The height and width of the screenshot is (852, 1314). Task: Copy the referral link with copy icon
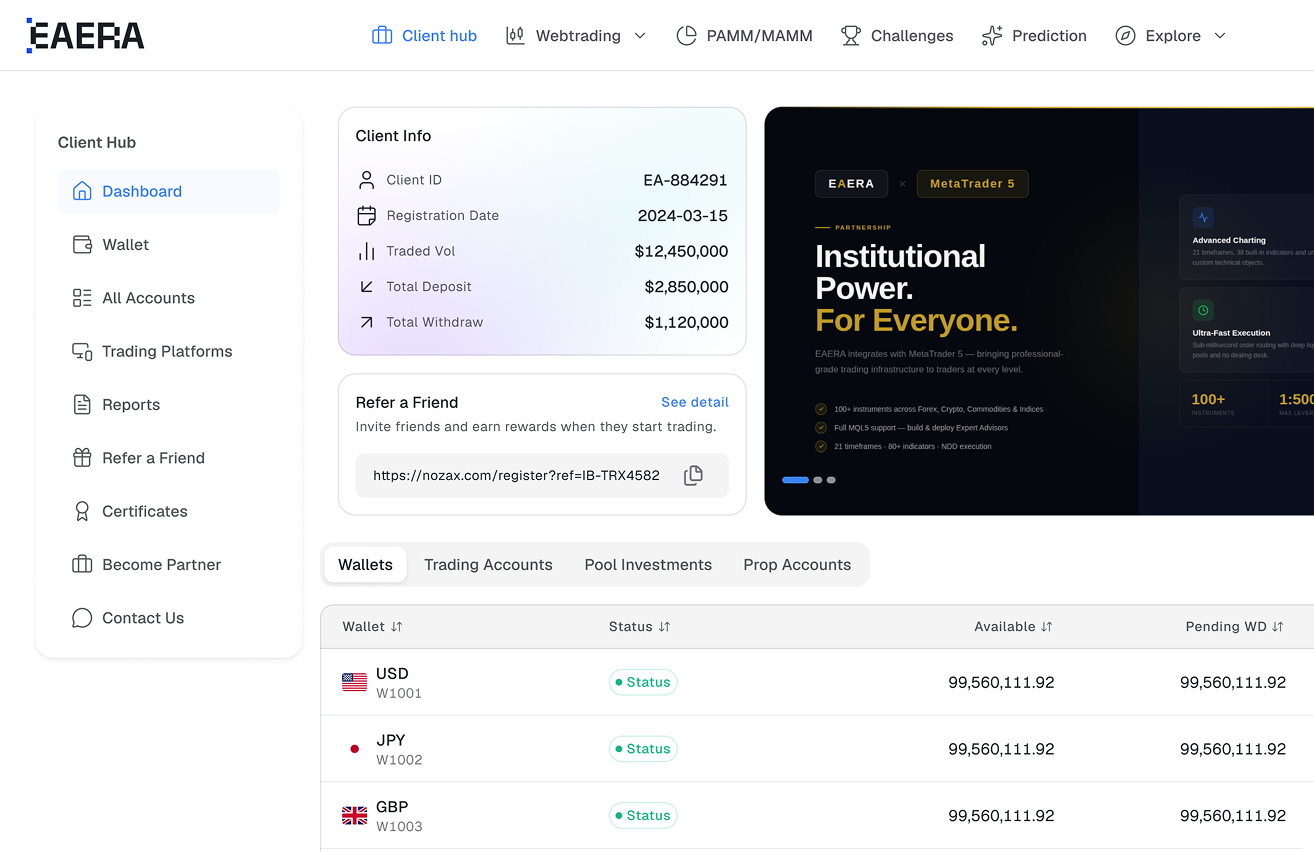tap(693, 476)
